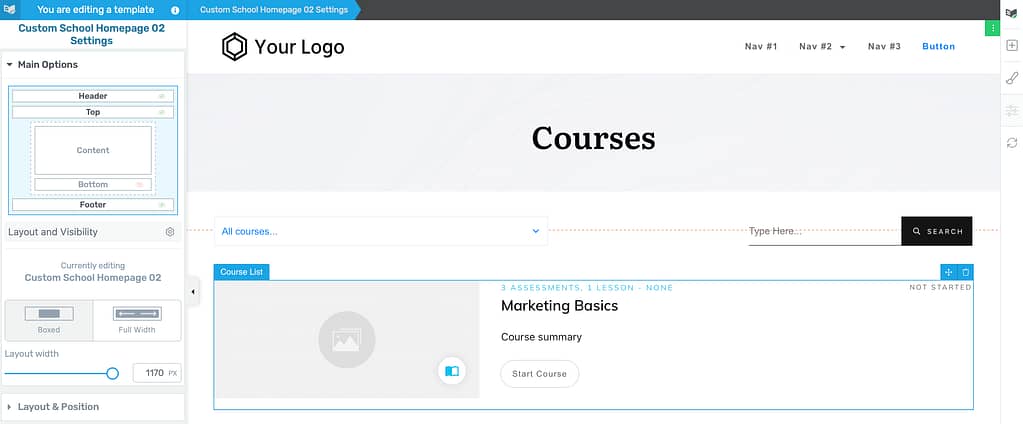The image size is (1023, 424).
Task: Toggle Top section visibility eye
Action: 161,112
